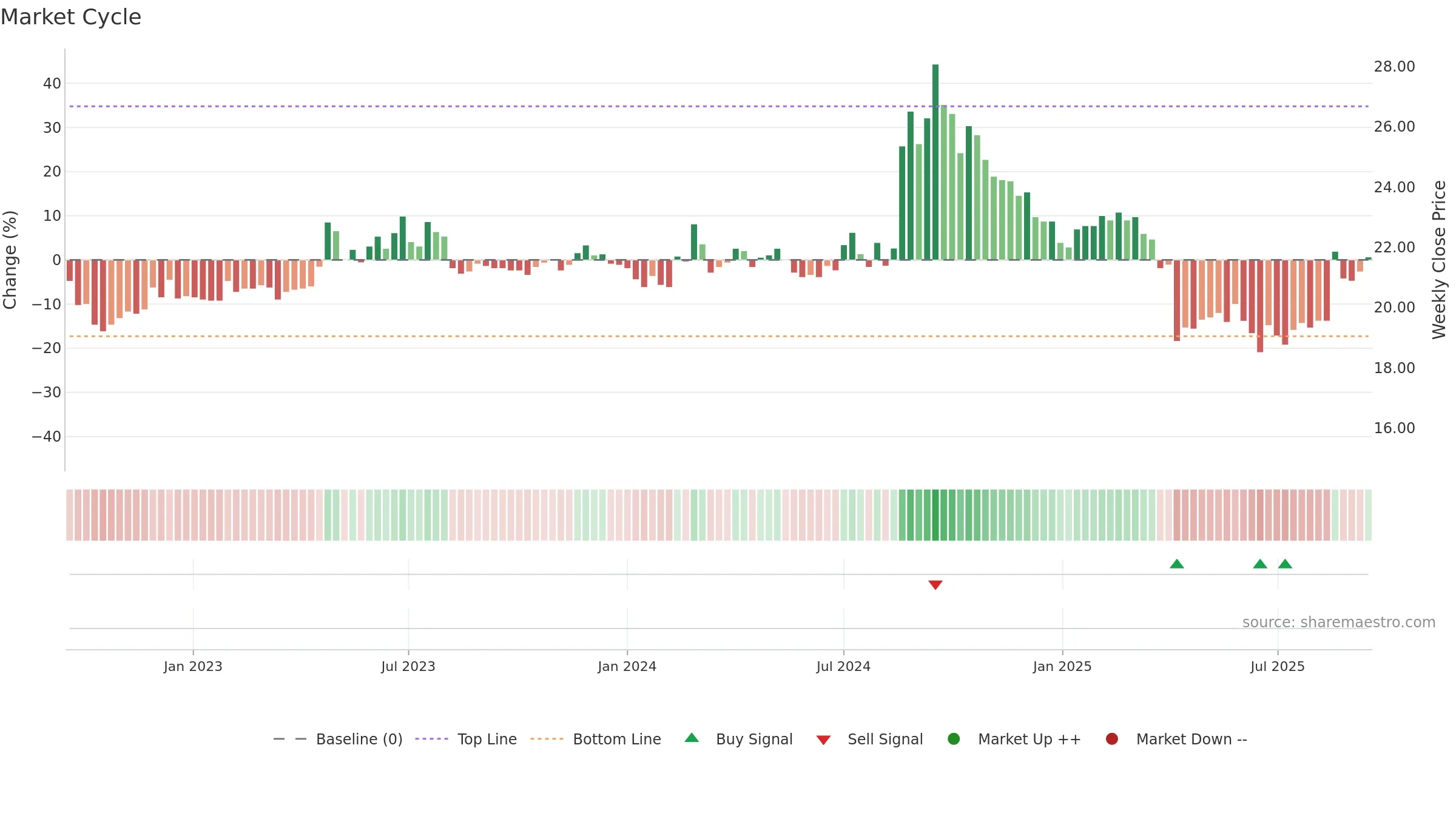Toggle the Top Line legend label
The height and width of the screenshot is (819, 1456).
point(487,739)
